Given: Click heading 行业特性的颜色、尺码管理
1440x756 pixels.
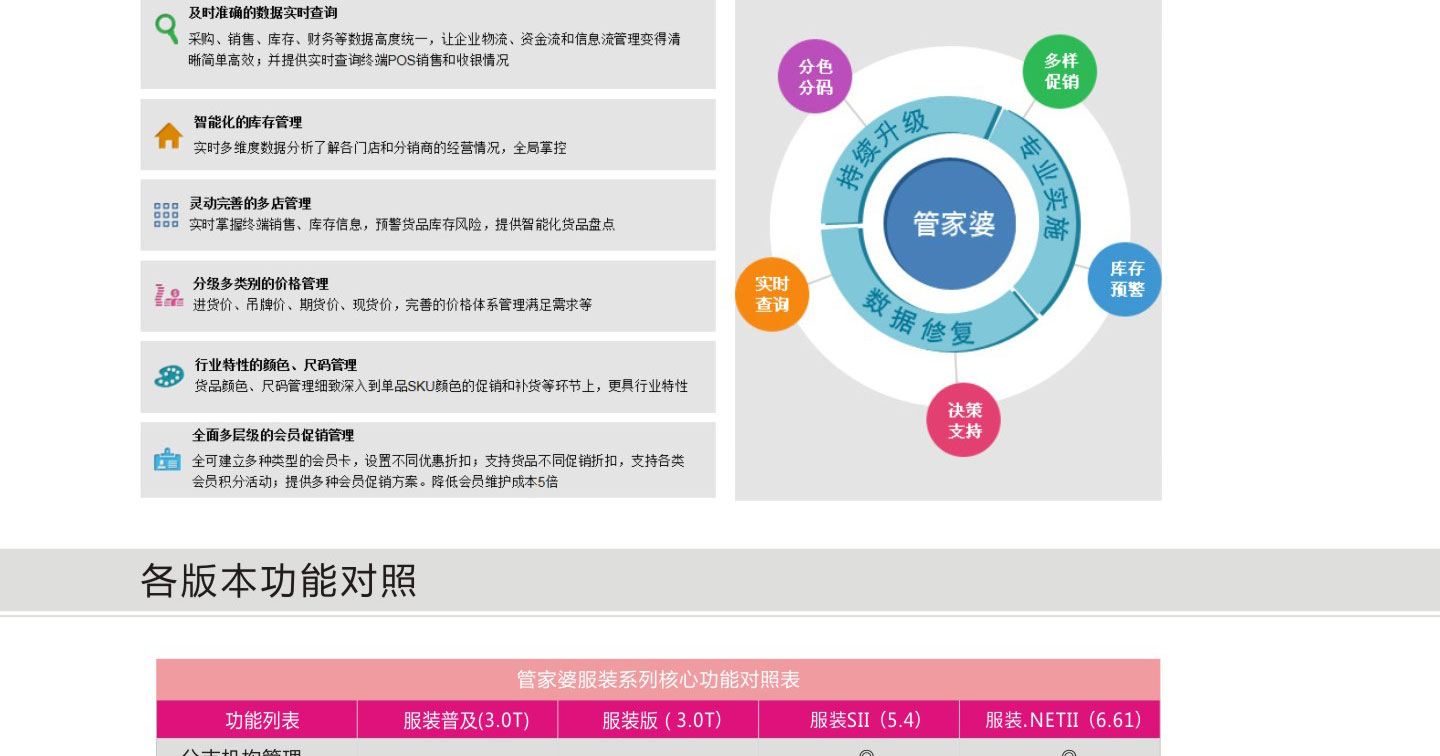Looking at the screenshot, I should pyautogui.click(x=276, y=365).
